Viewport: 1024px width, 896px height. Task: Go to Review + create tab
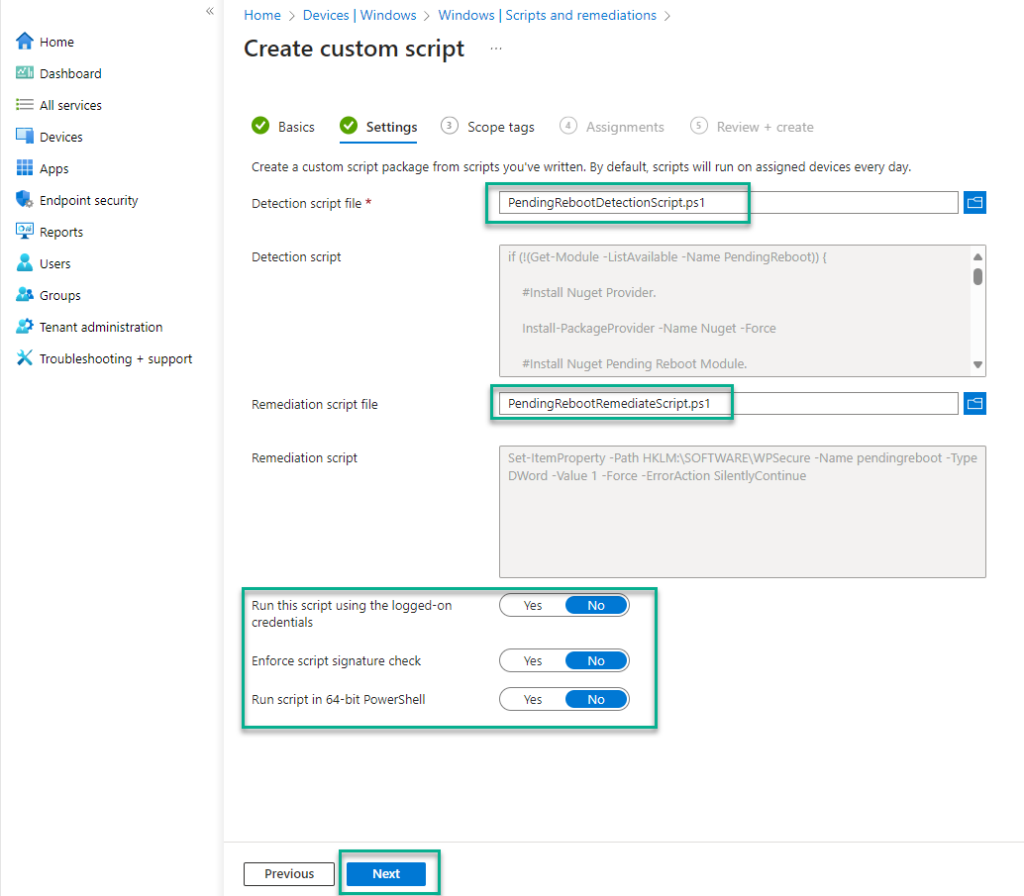tap(752, 127)
